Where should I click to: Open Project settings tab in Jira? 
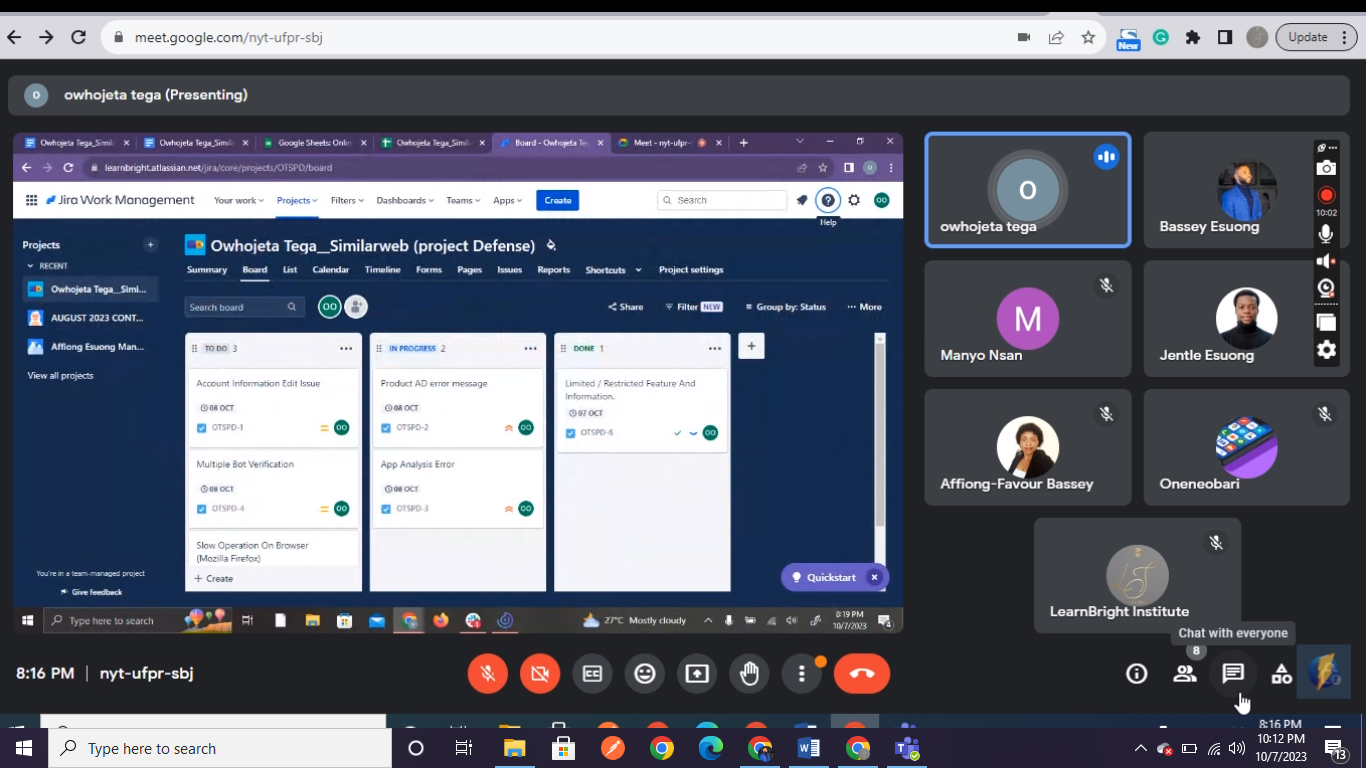coord(691,270)
